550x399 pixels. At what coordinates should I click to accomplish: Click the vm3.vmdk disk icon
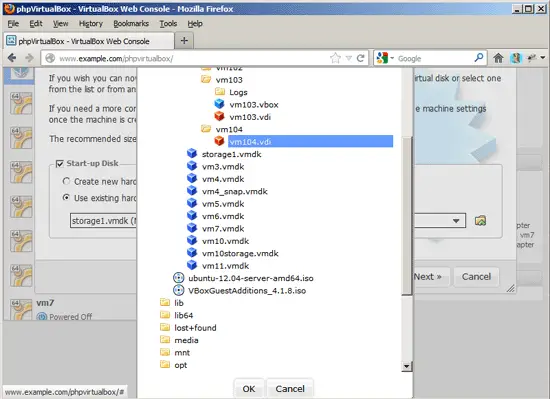click(192, 166)
